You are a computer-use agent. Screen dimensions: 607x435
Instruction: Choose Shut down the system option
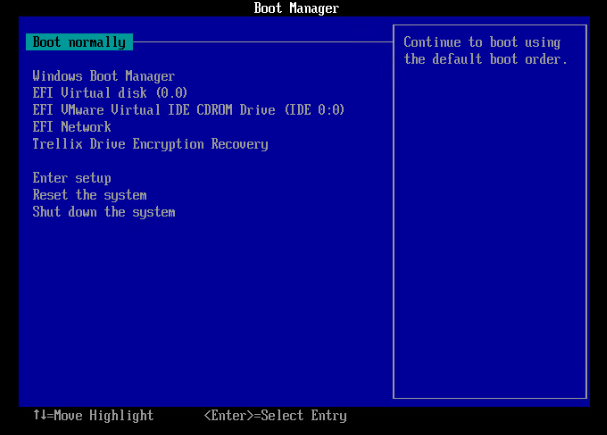[104, 212]
